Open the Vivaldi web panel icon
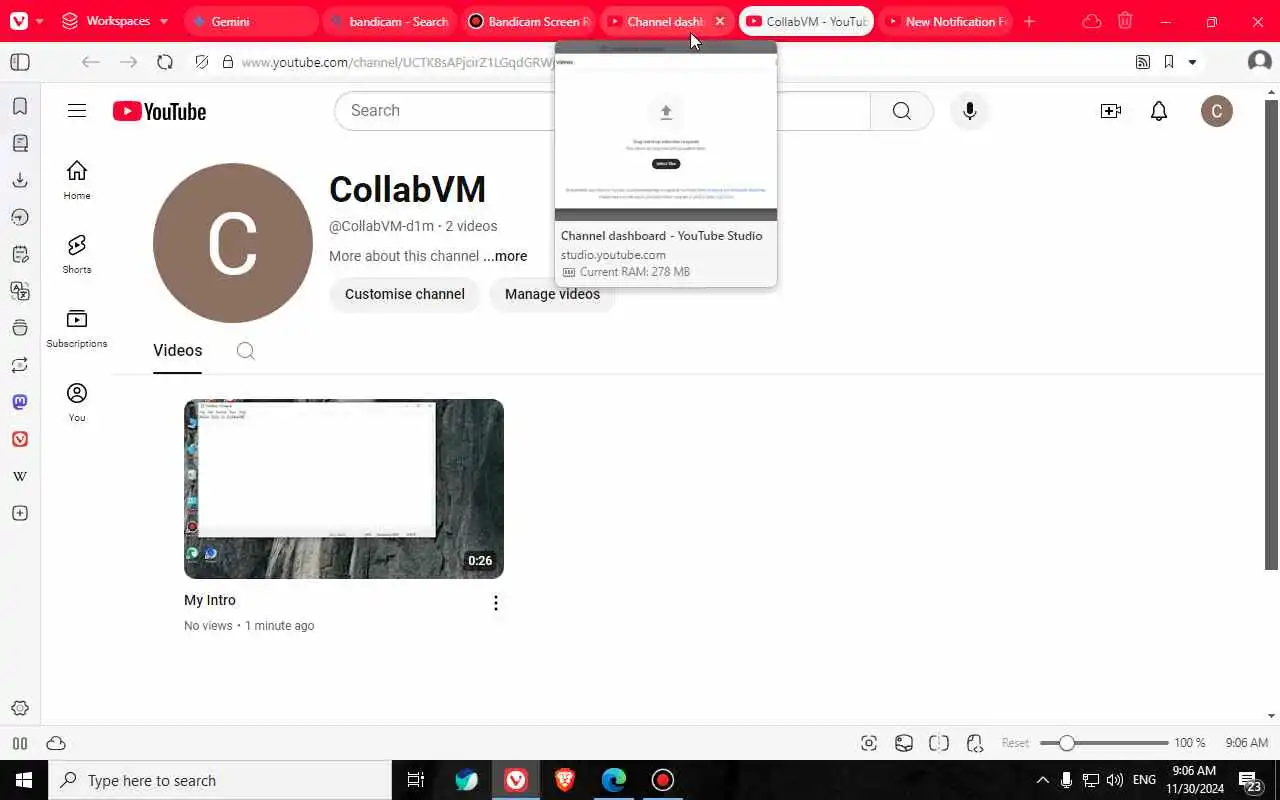This screenshot has width=1280, height=800. pyautogui.click(x=20, y=439)
